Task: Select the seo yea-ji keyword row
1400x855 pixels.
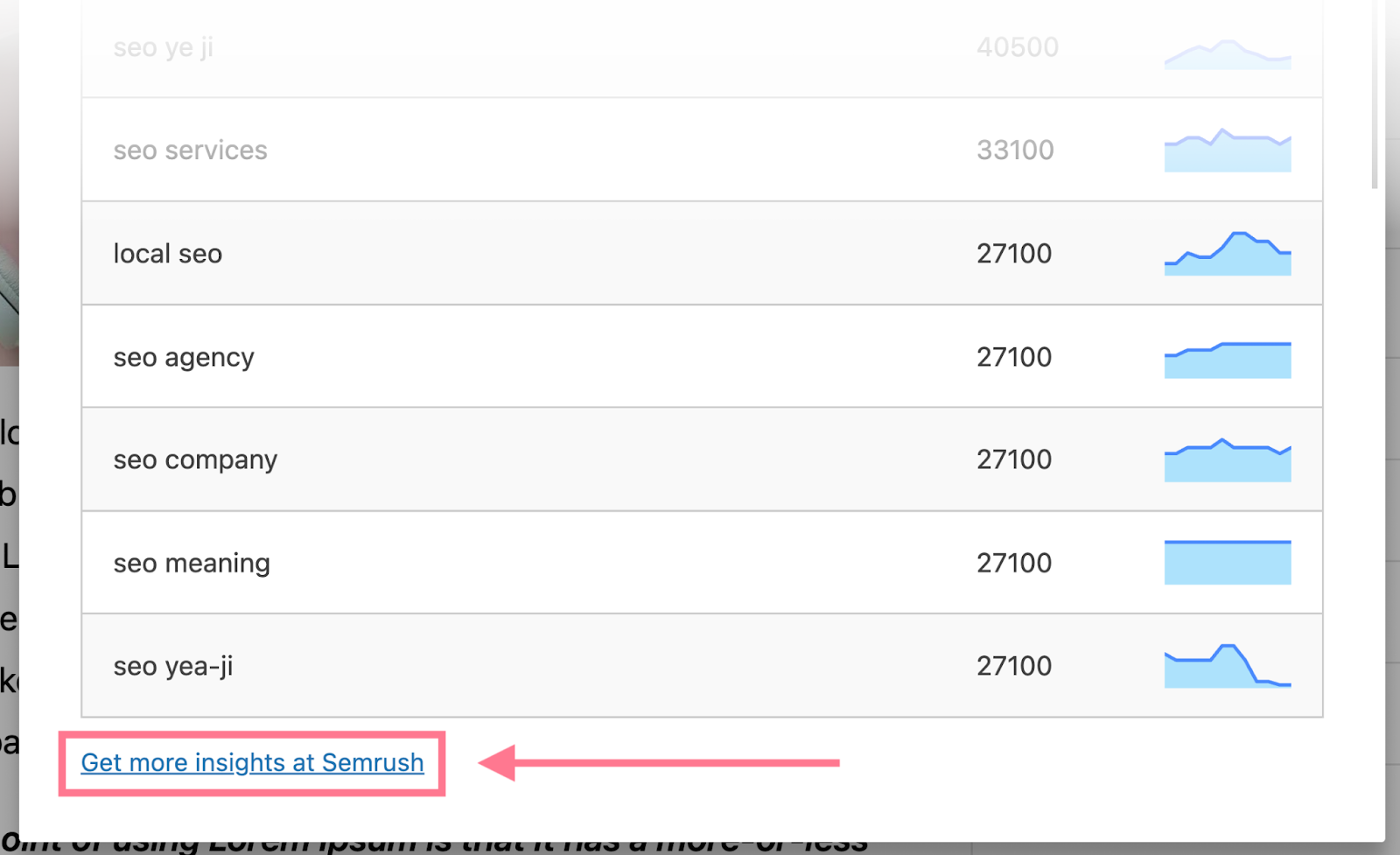Action: click(702, 666)
